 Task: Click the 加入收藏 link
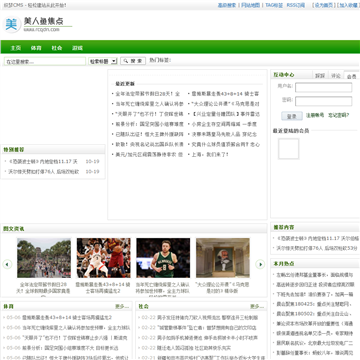[x=348, y=5]
